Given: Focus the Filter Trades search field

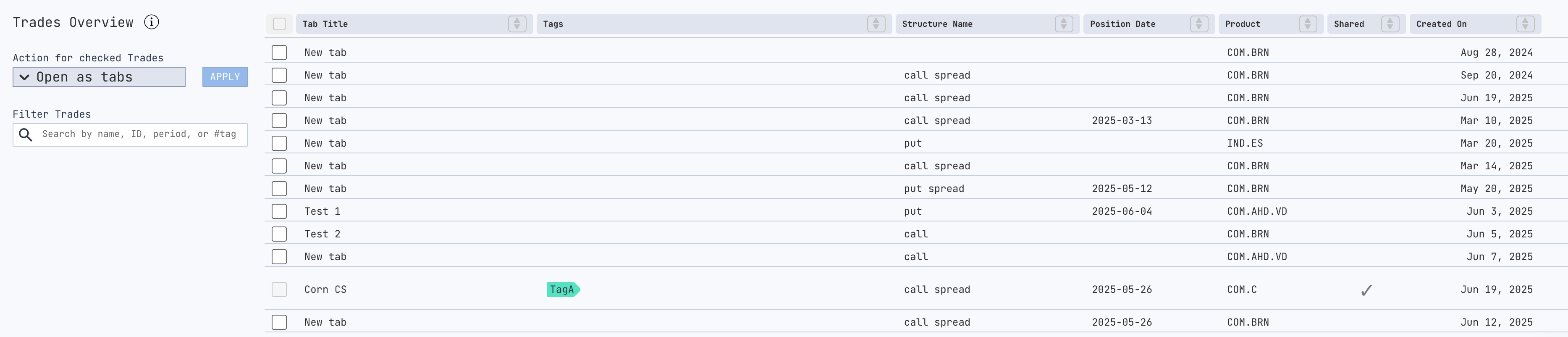Looking at the screenshot, I should [x=139, y=135].
